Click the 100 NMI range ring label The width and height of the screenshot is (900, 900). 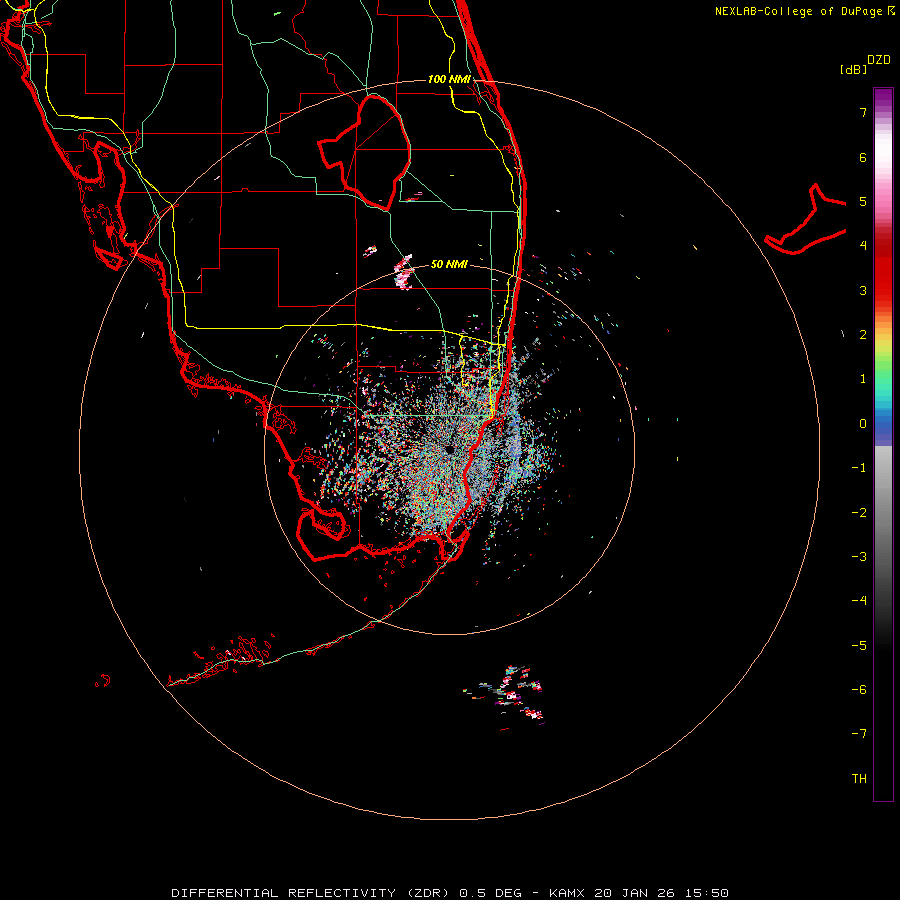(x=449, y=79)
